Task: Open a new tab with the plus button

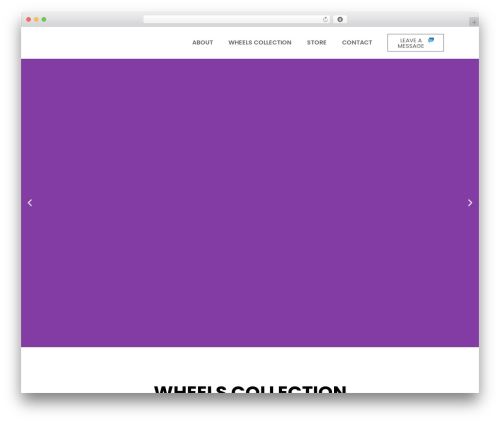Action: point(474,22)
